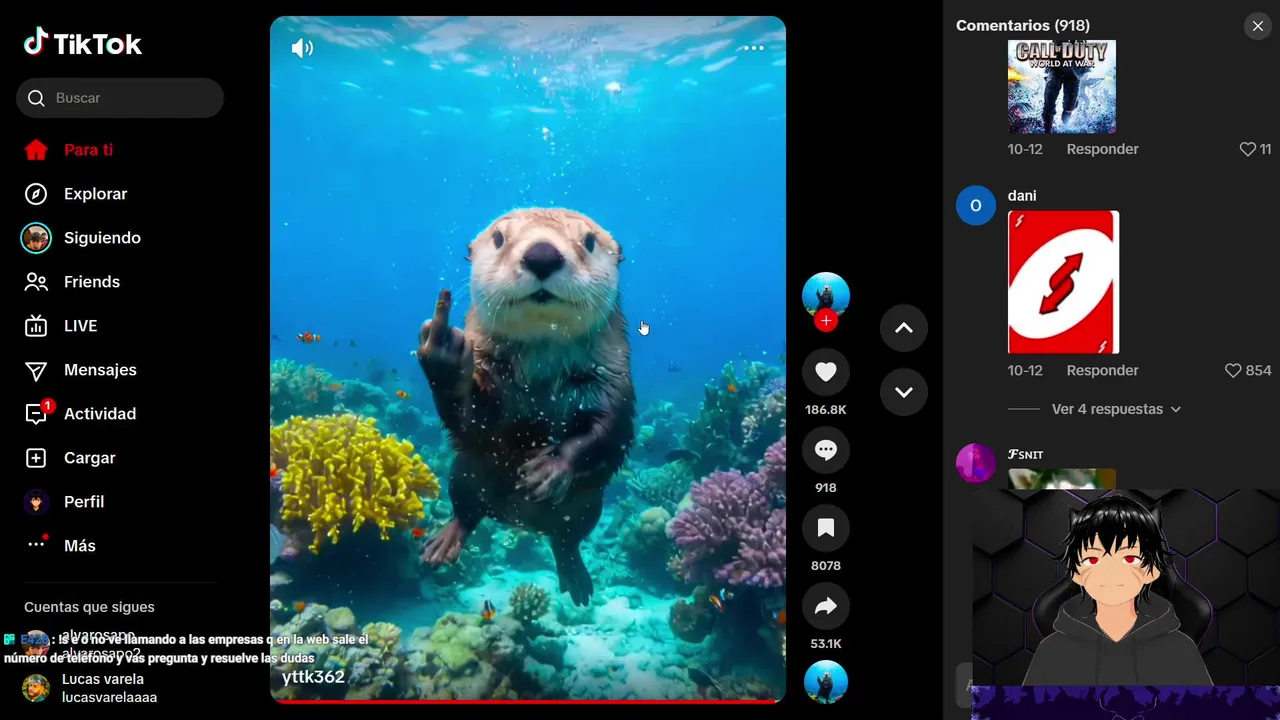Click the Perfil avatar icon
1280x720 pixels.
(x=36, y=502)
